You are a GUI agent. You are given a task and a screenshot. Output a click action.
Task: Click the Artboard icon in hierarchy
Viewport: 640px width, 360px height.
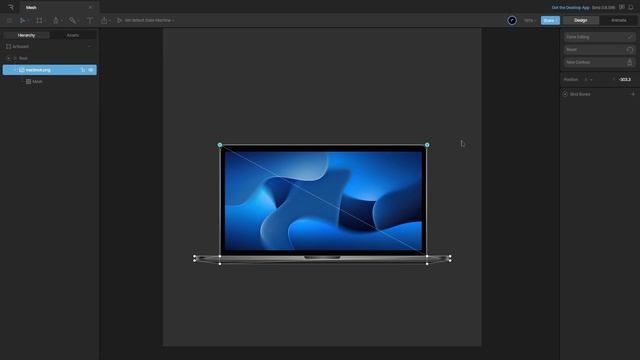(8, 47)
